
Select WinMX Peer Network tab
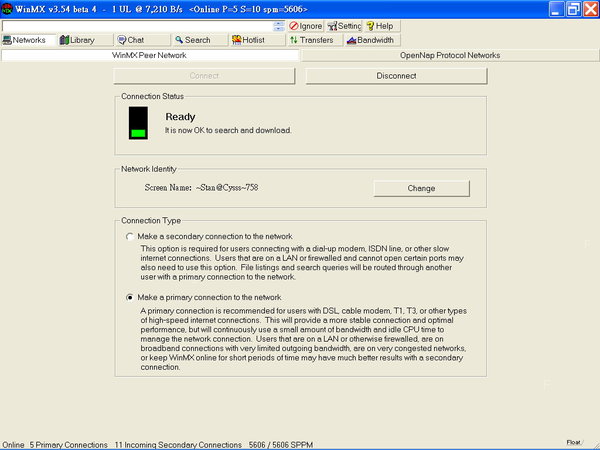pyautogui.click(x=149, y=55)
